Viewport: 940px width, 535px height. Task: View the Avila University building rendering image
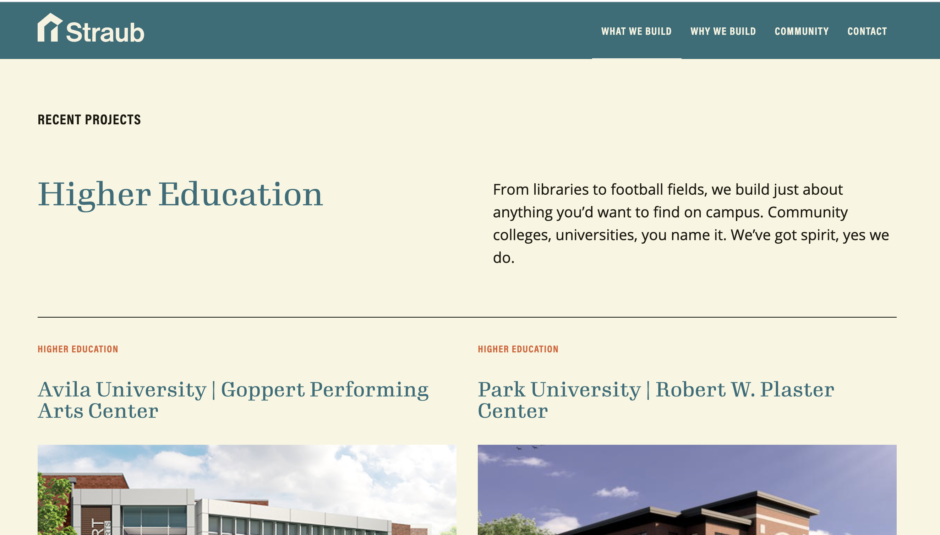(x=247, y=489)
